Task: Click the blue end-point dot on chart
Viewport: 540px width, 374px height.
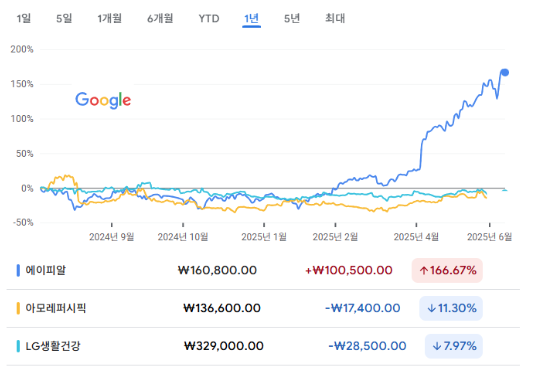Action: [x=505, y=72]
